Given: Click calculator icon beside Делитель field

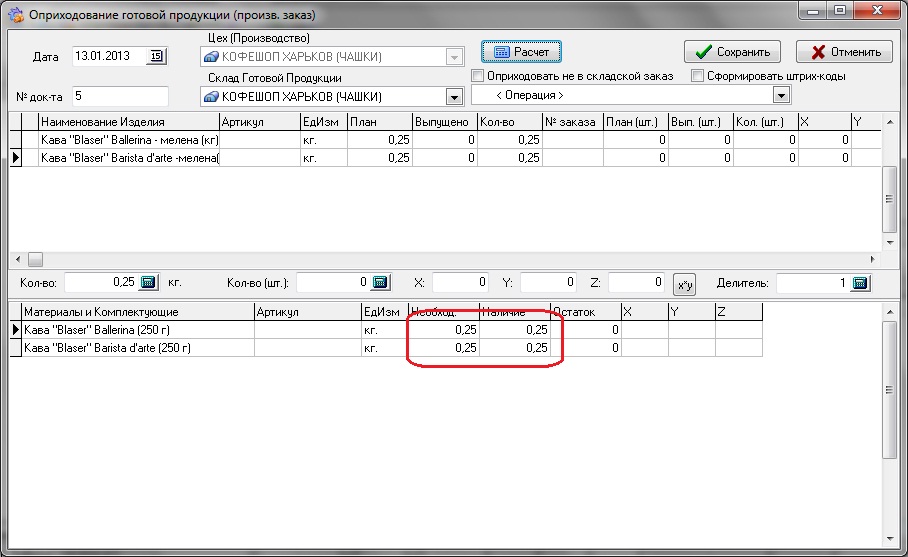Looking at the screenshot, I should [x=859, y=283].
